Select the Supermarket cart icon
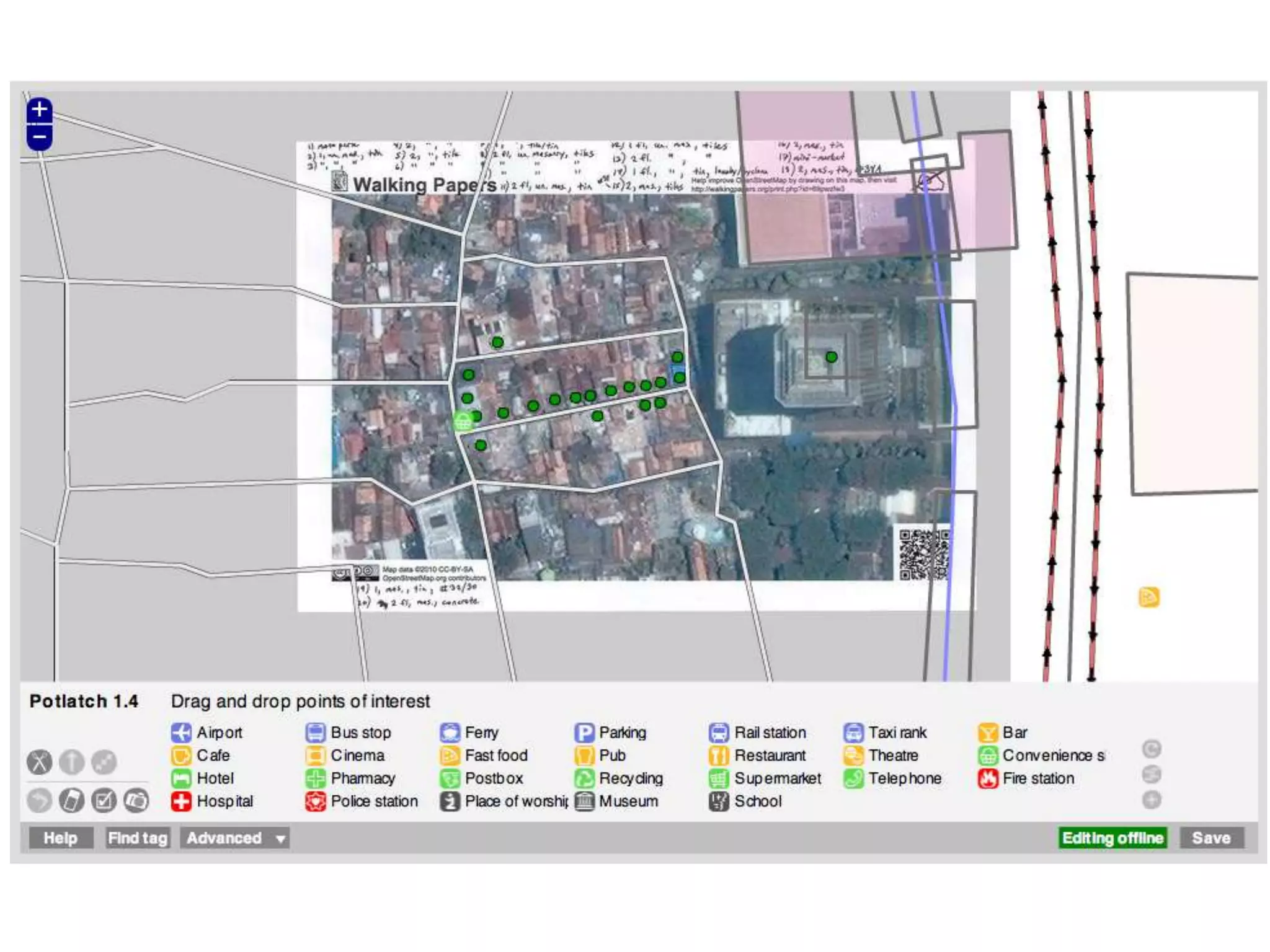The width and height of the screenshot is (1270, 952). click(718, 778)
